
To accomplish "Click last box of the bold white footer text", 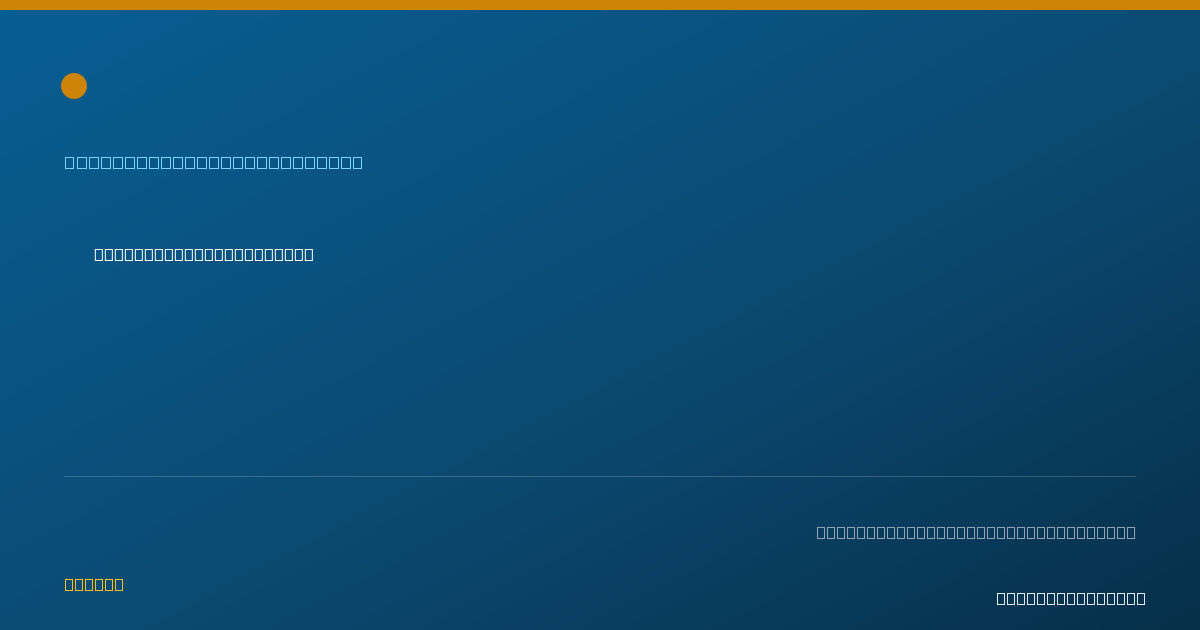I will [1141, 598].
